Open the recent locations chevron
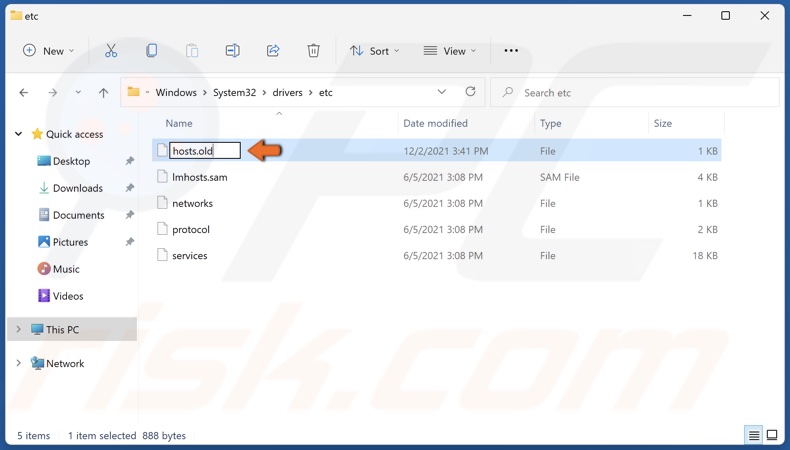The height and width of the screenshot is (450, 790). point(78,93)
